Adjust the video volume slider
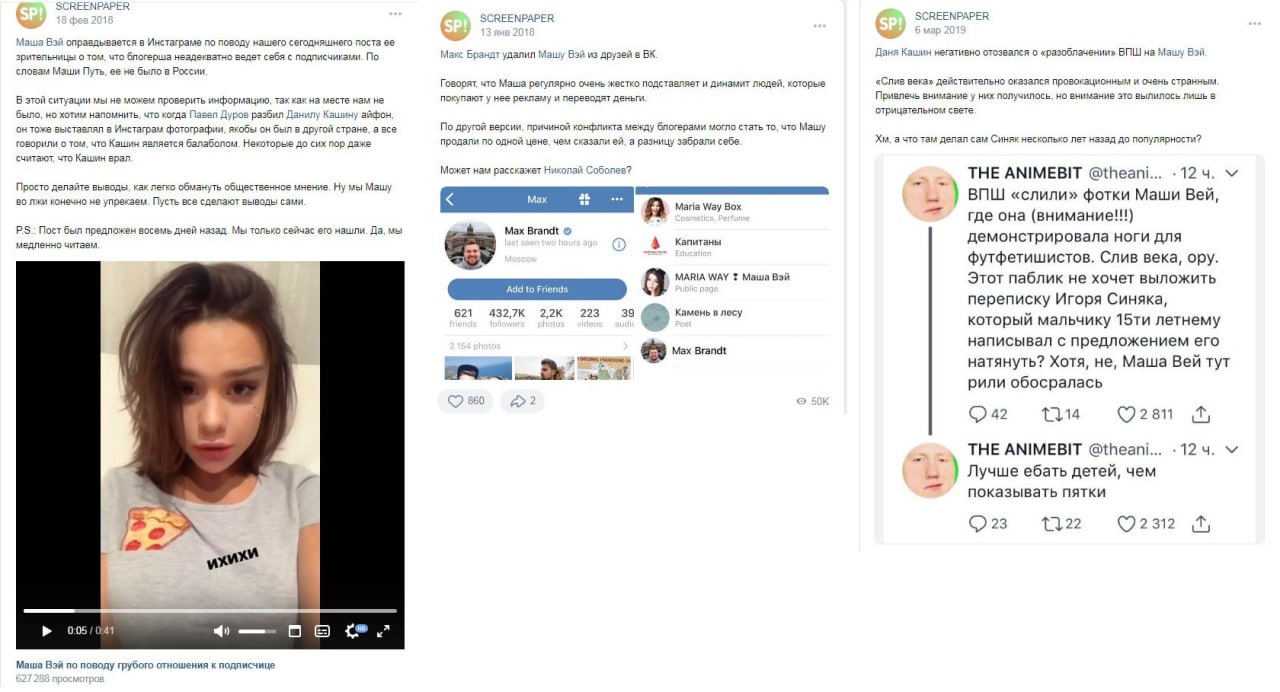1280x692 pixels. pyautogui.click(x=257, y=631)
